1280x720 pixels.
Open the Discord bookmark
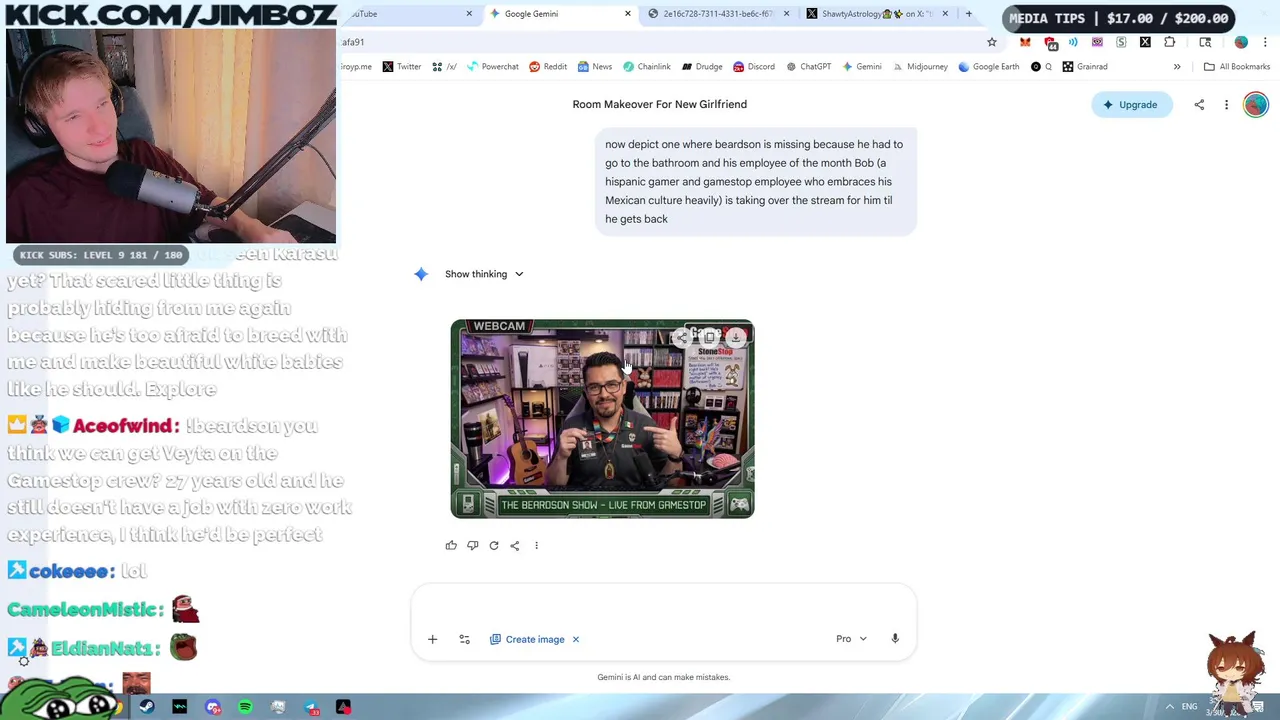753,67
